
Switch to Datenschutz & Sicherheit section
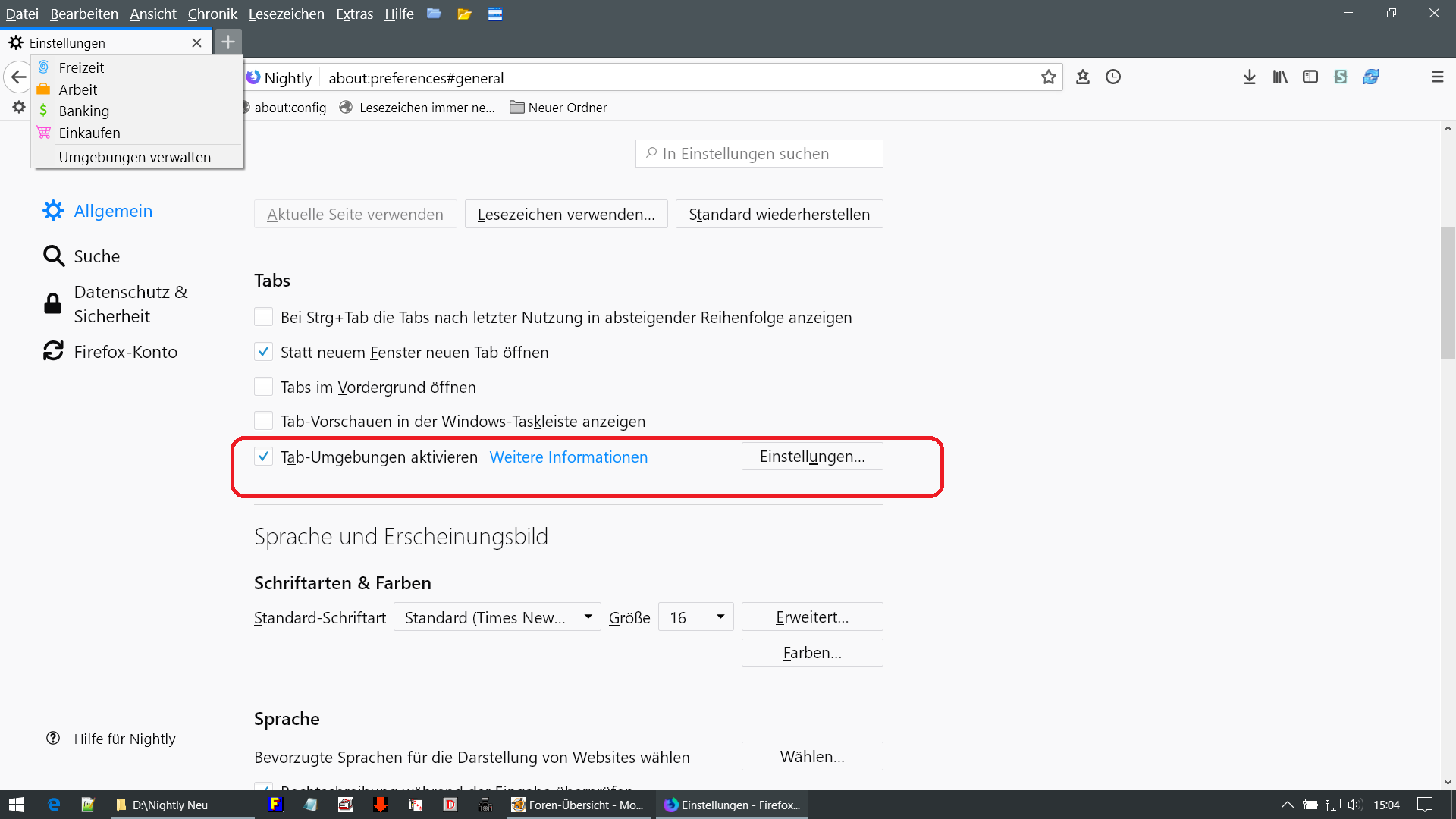[130, 304]
